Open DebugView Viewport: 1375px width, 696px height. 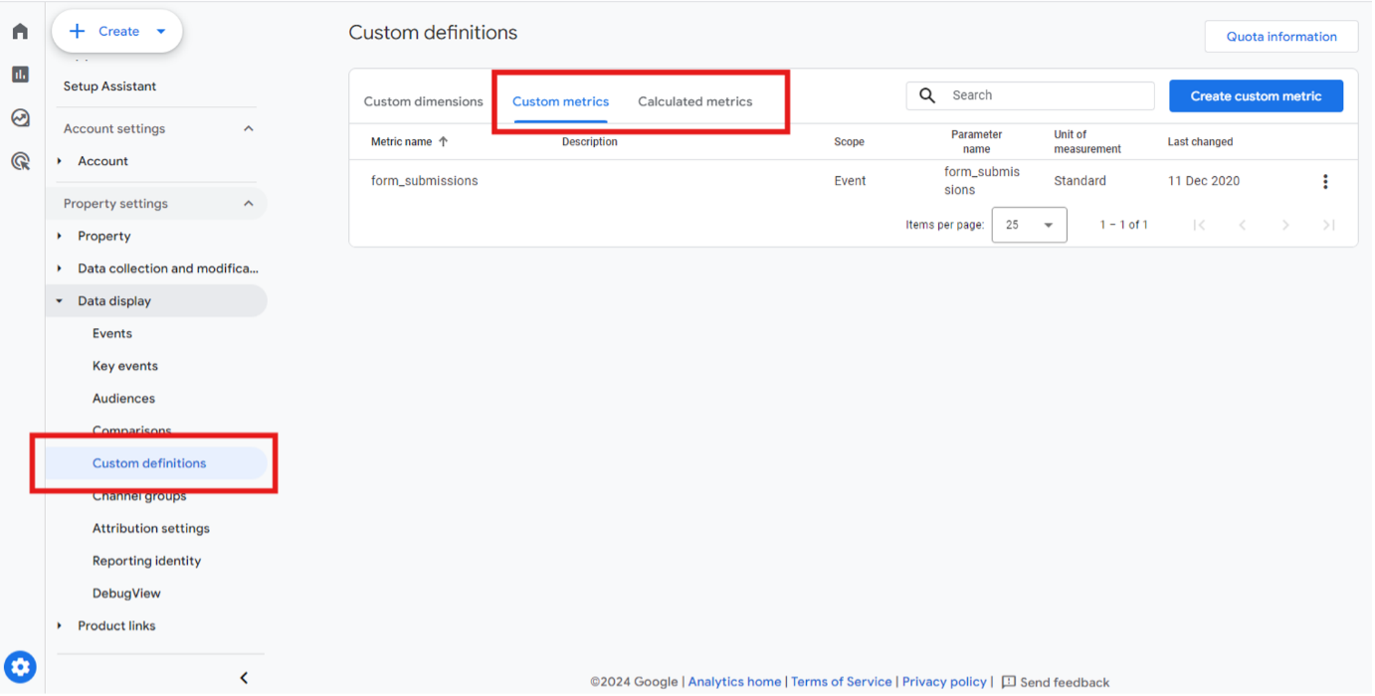click(126, 593)
